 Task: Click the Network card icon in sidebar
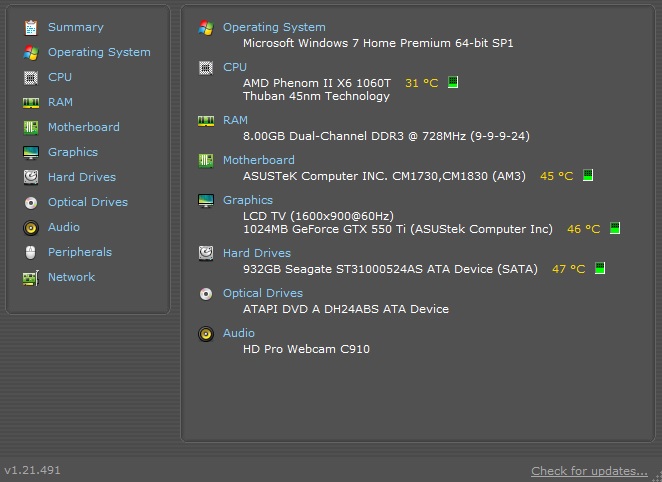click(x=31, y=278)
